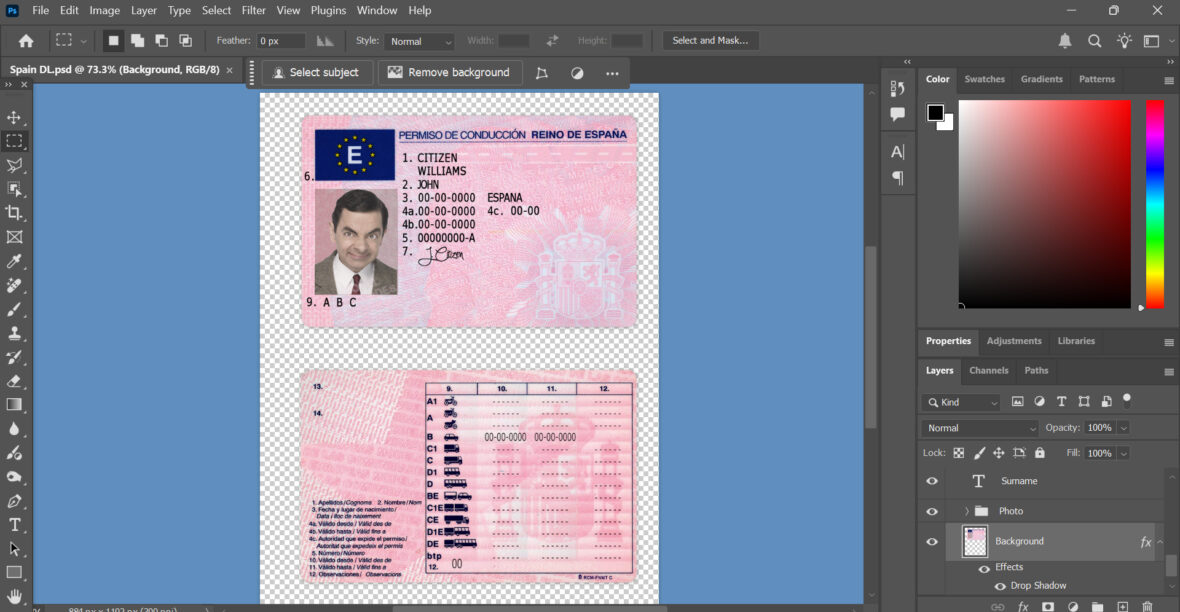This screenshot has height=612, width=1180.
Task: Toggle lock position
Action: [999, 453]
